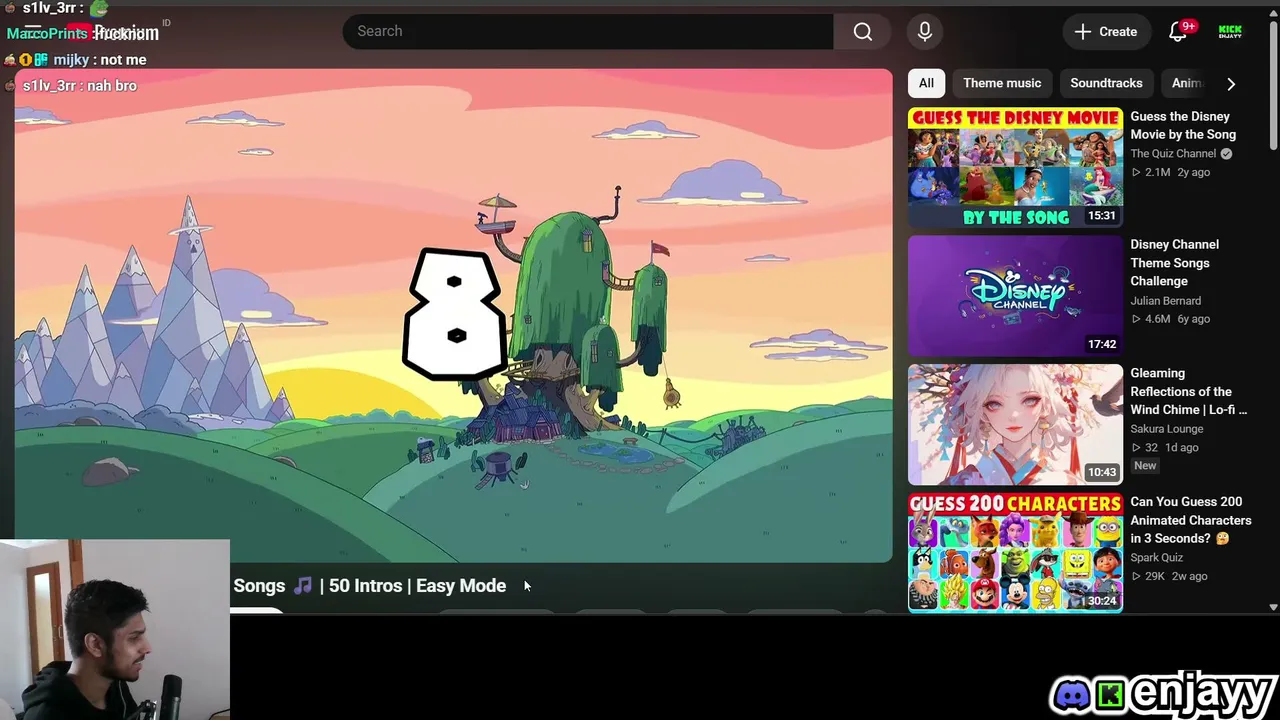Select the Soundtracks chip

(1106, 83)
